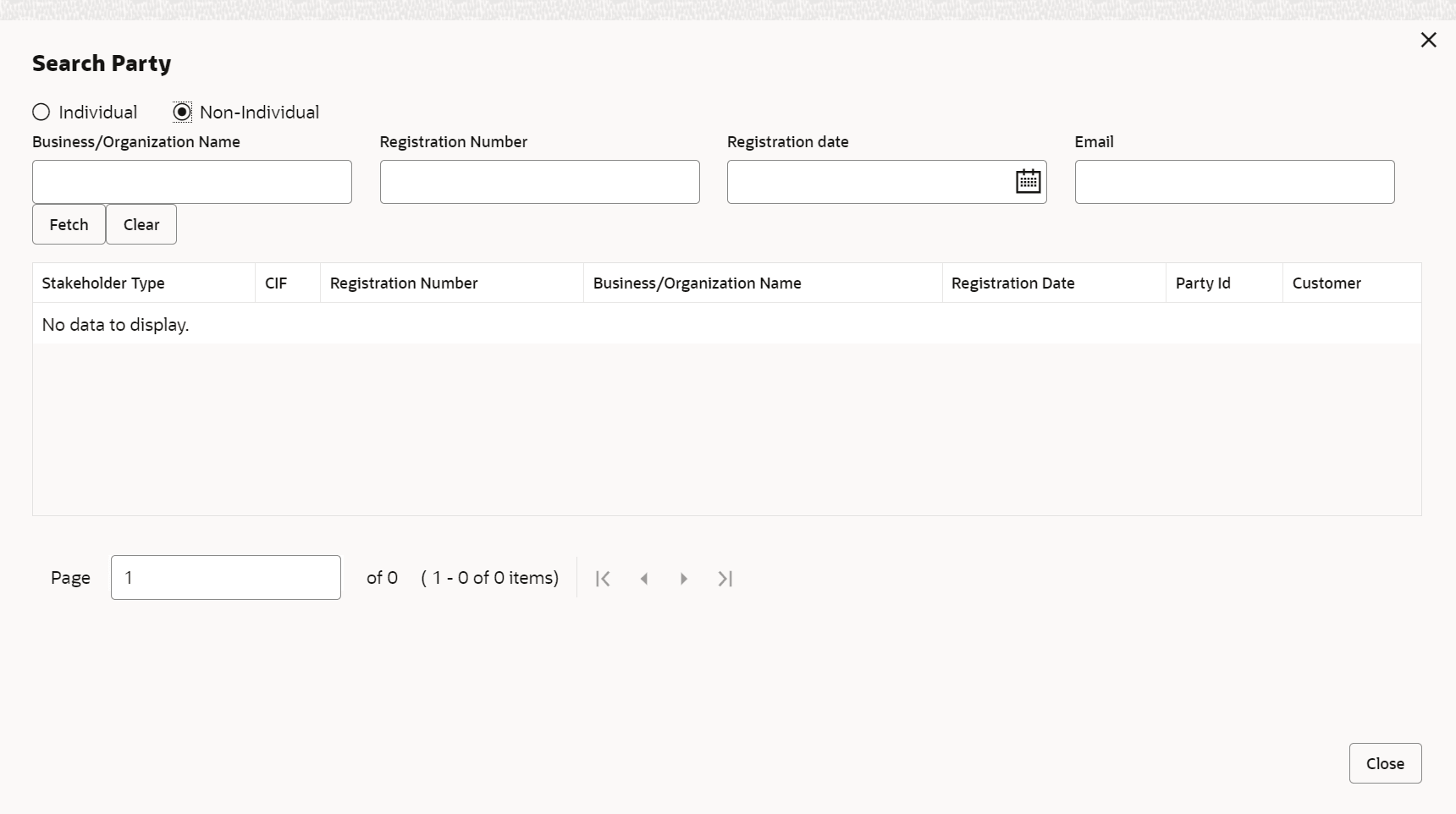The image size is (1456, 814).
Task: Click the Page number input box
Action: (x=225, y=578)
